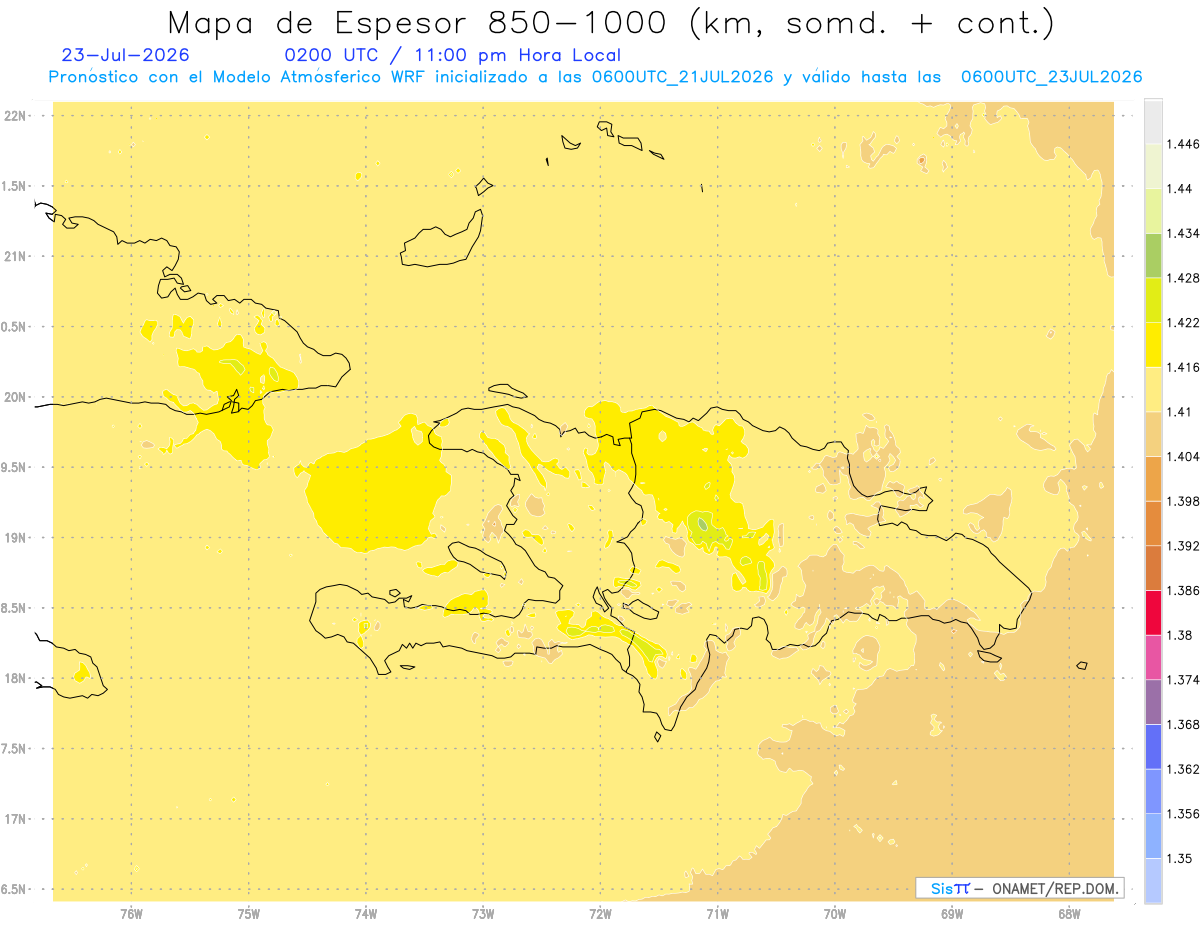Viewport: 1200px width, 927px height.
Task: Click the longitude label "69W"
Action: (952, 914)
